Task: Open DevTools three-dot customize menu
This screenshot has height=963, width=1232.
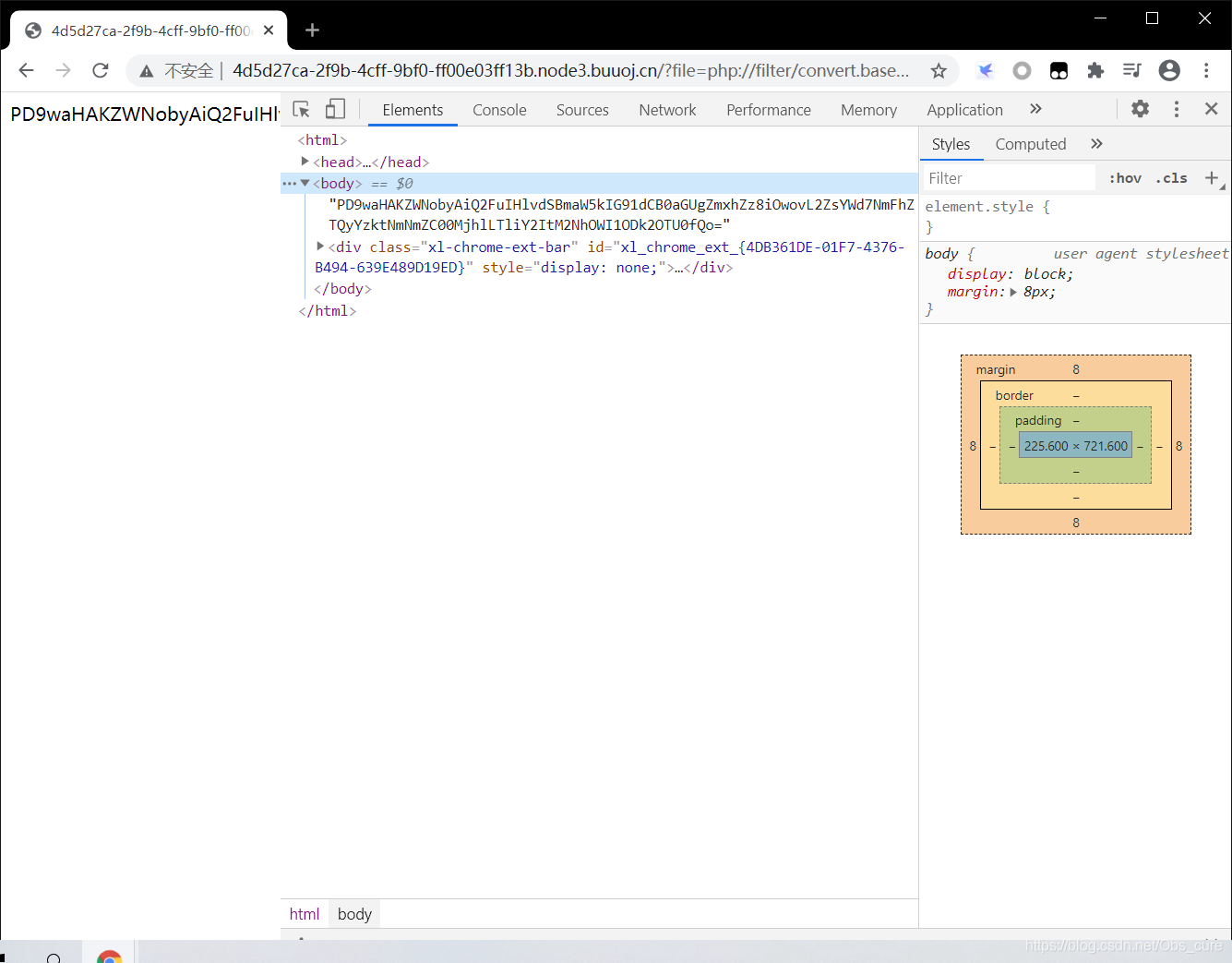Action: point(1176,109)
